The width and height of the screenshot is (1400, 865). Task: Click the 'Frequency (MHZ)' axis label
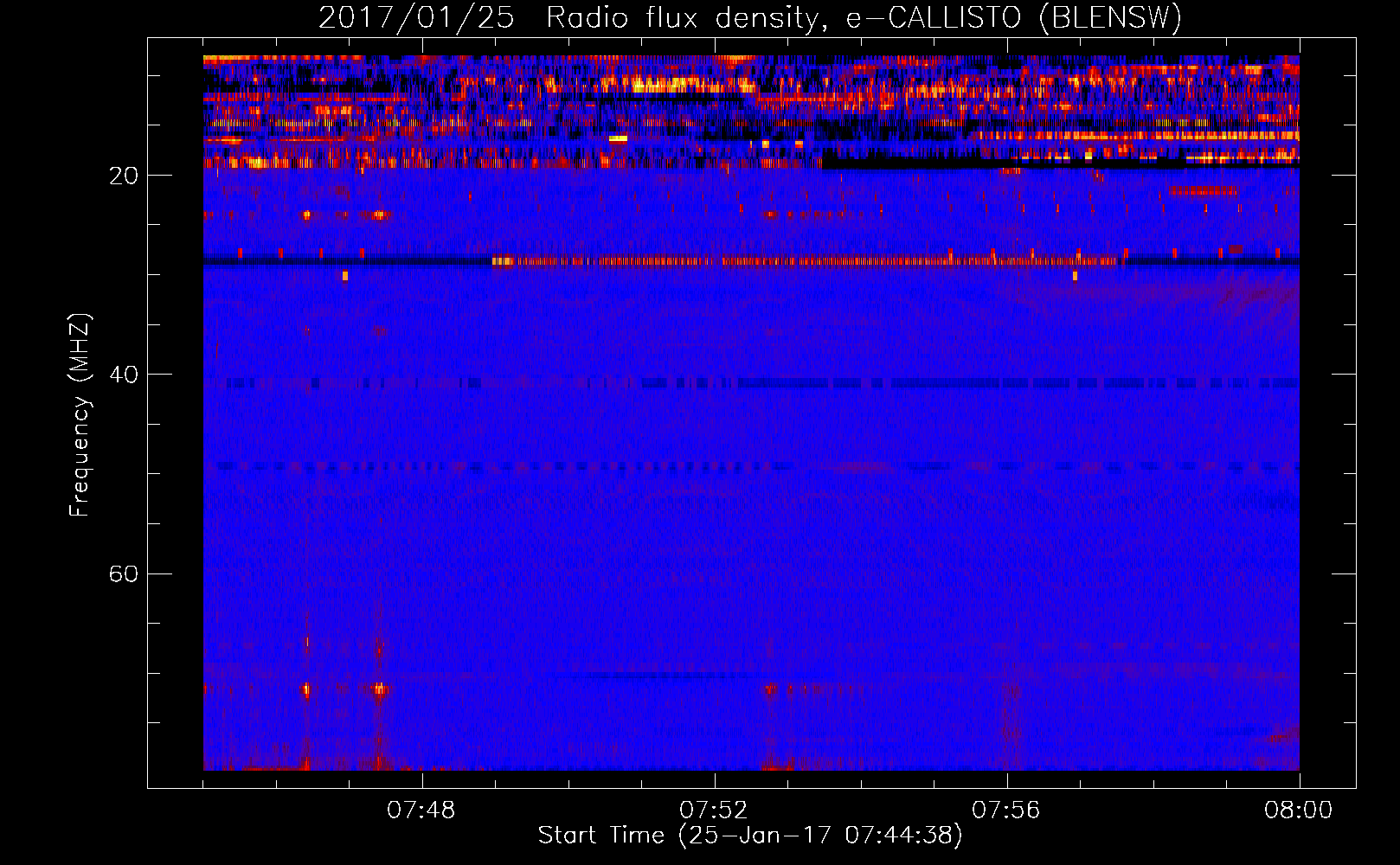pos(80,415)
